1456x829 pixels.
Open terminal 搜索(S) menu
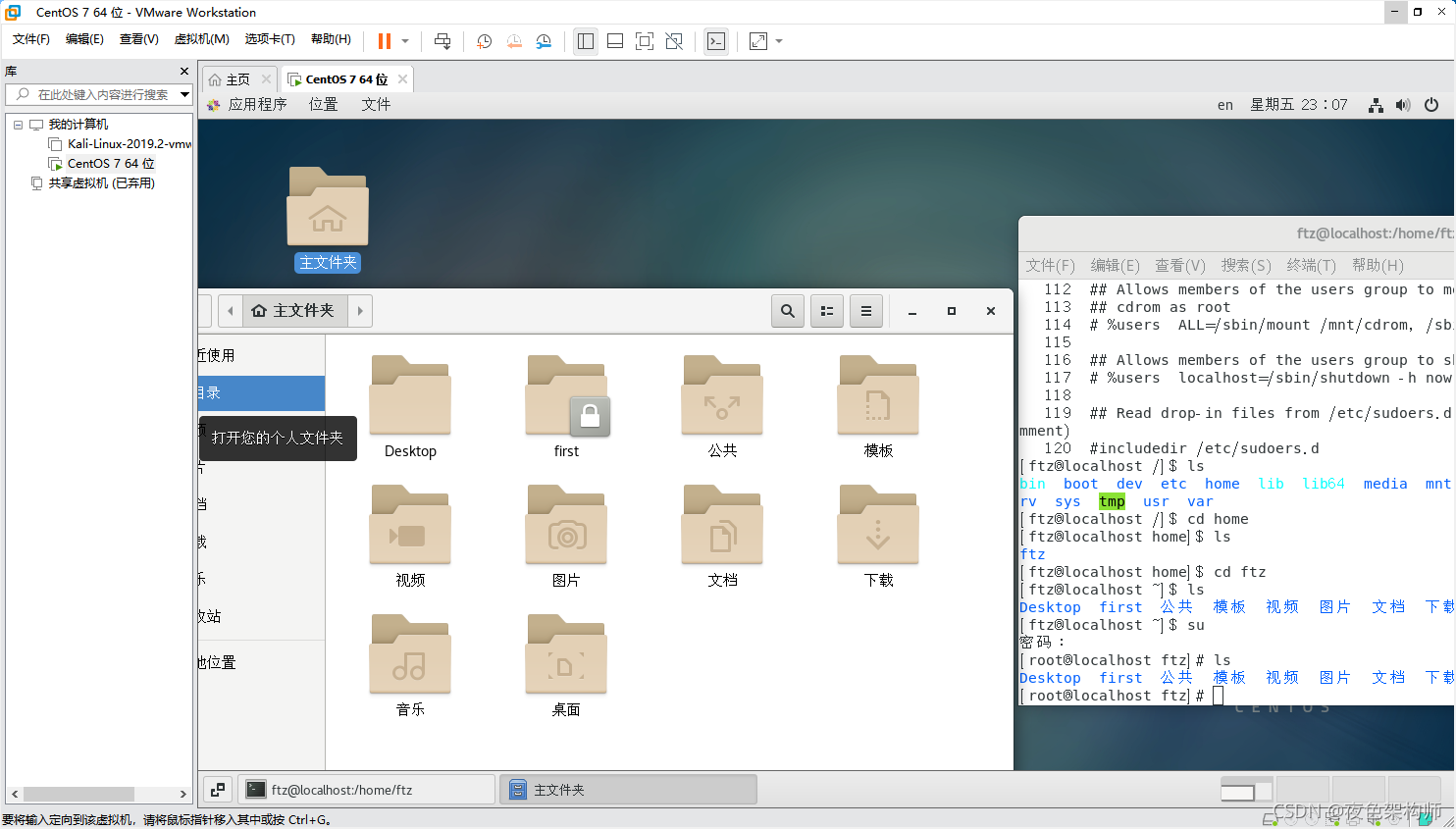pos(1246,266)
